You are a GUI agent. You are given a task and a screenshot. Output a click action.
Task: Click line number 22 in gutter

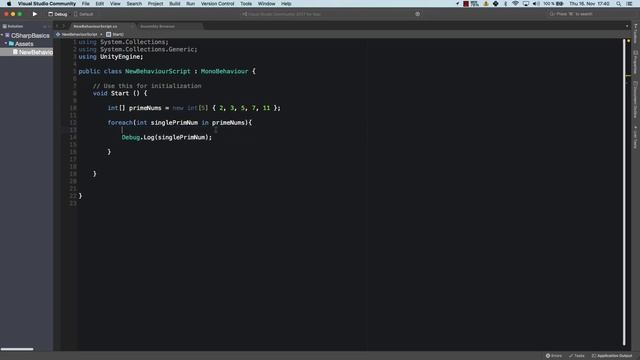click(73, 196)
